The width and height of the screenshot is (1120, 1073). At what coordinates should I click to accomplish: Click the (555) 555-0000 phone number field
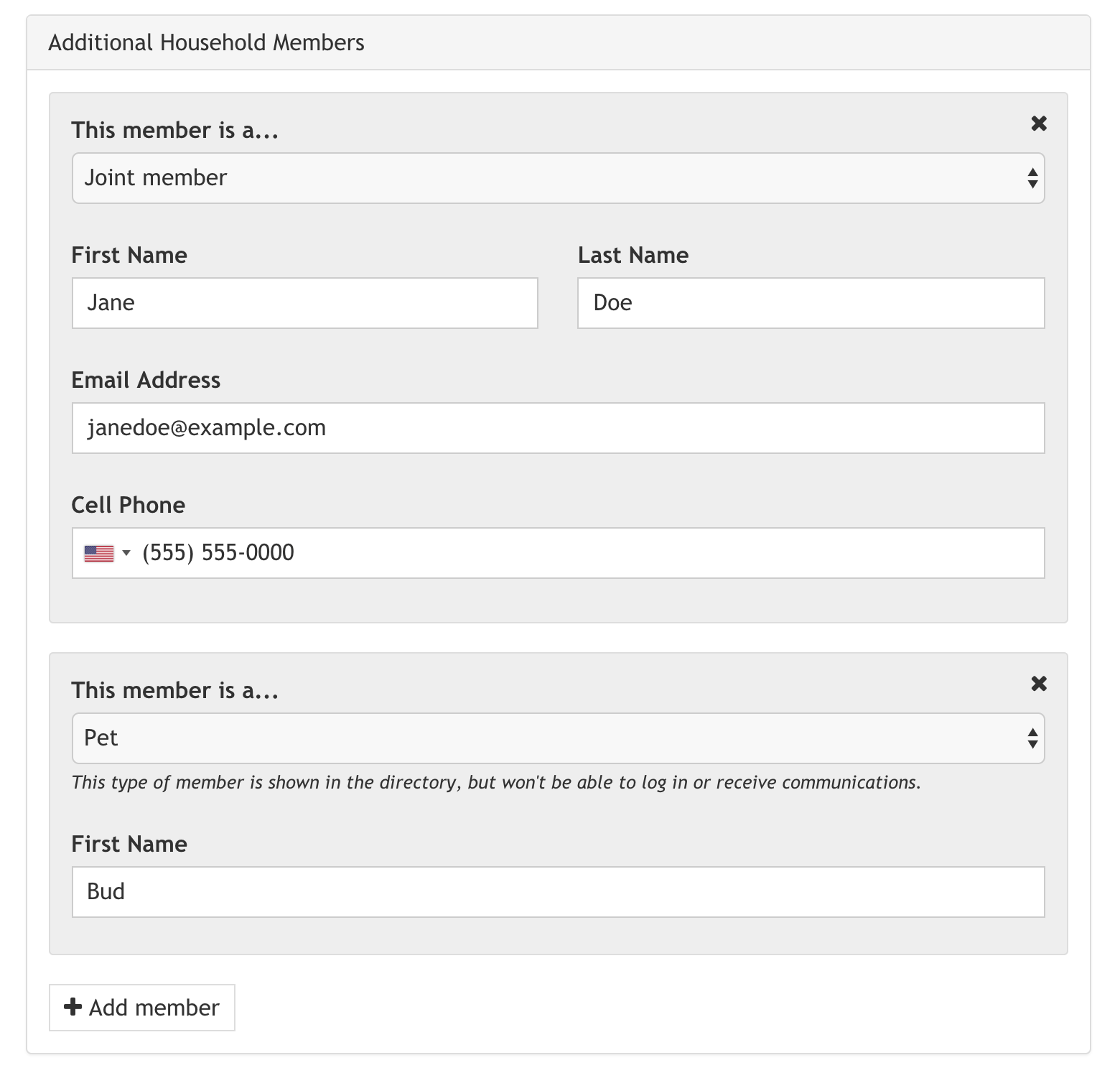click(589, 553)
